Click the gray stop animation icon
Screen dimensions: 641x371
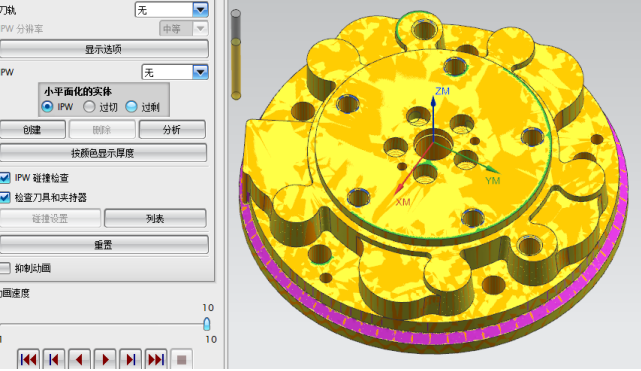coord(181,360)
